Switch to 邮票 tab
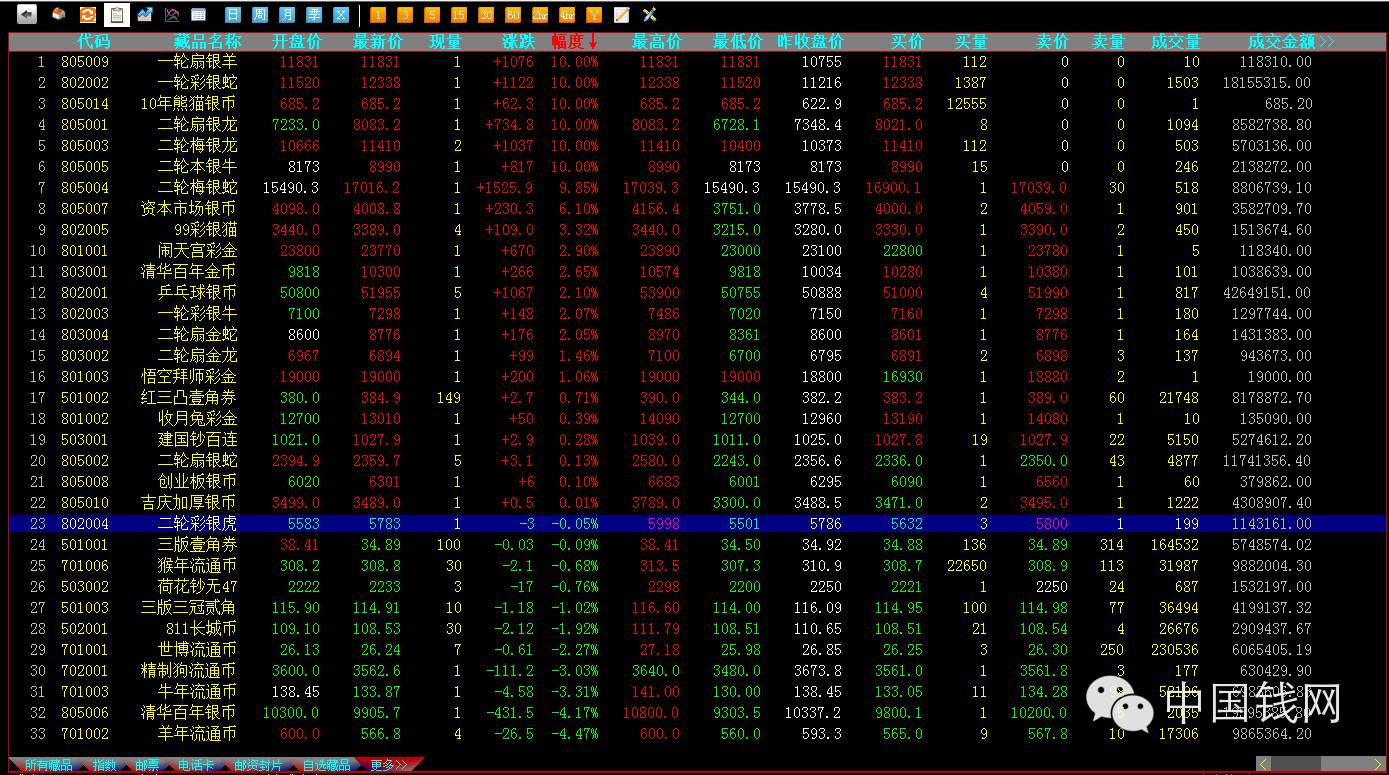The width and height of the screenshot is (1389, 775). point(147,765)
